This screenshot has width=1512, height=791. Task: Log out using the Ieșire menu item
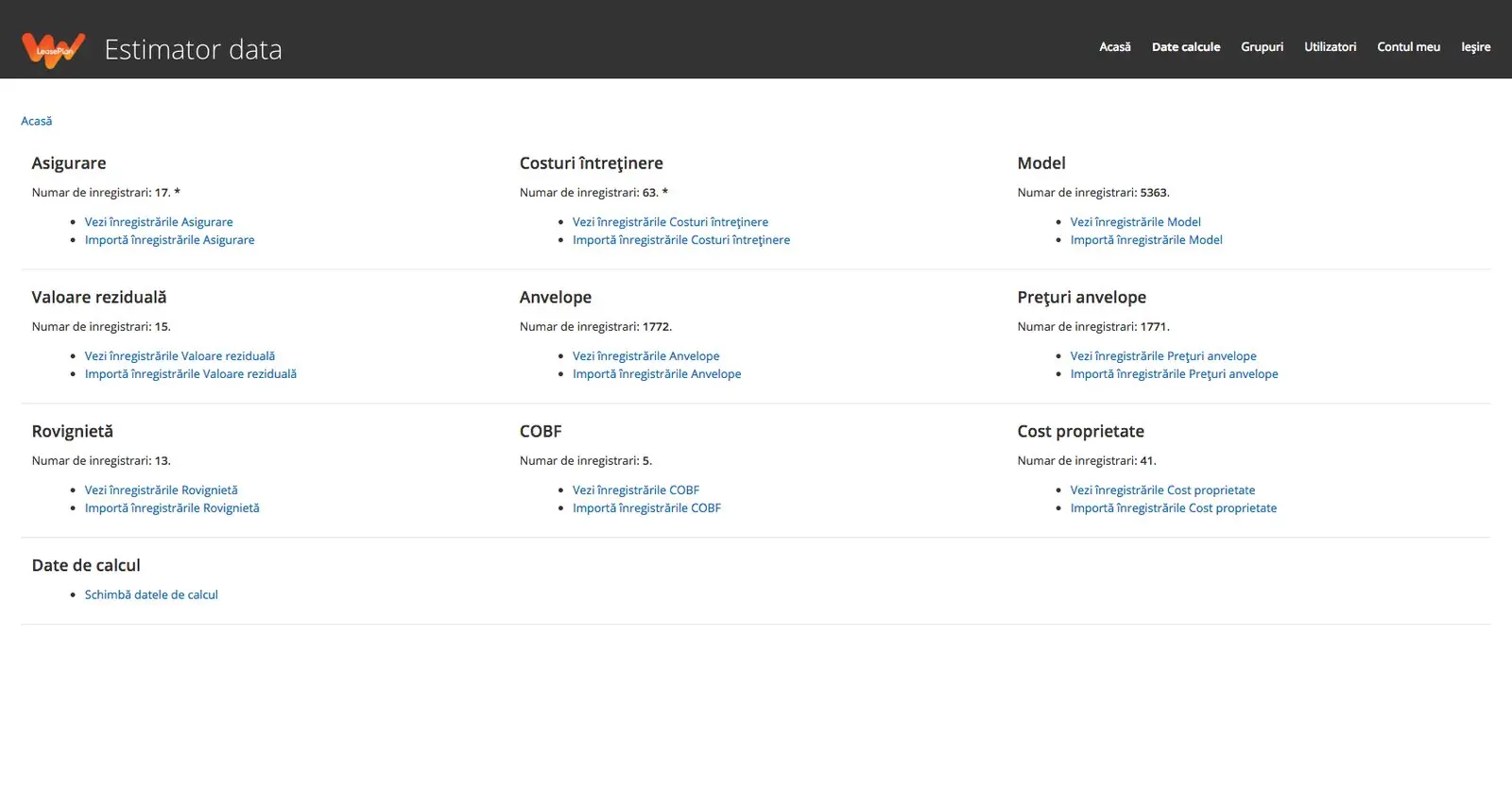click(x=1475, y=46)
